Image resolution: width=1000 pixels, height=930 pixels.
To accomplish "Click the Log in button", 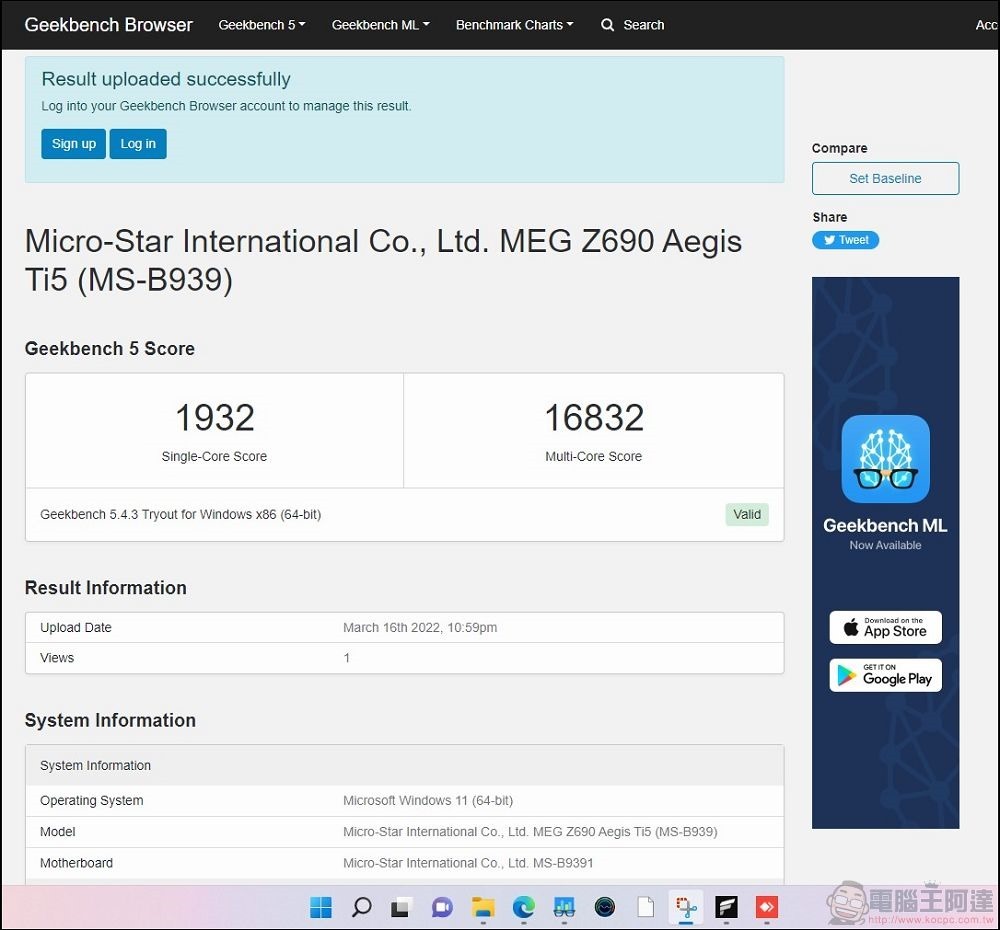I will click(x=138, y=143).
